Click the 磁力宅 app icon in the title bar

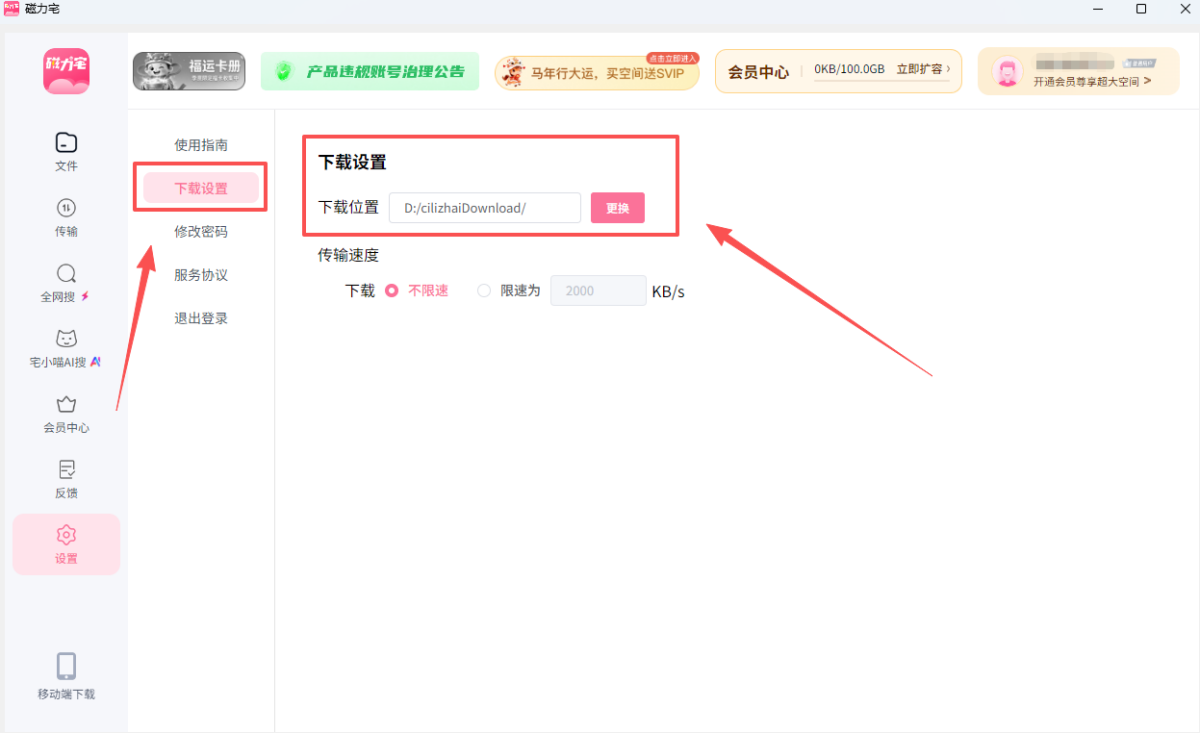point(11,8)
